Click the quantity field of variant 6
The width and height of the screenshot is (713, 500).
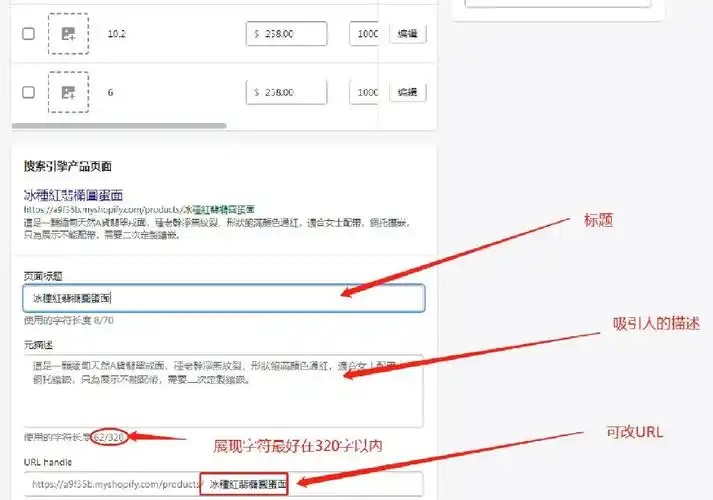point(364,92)
